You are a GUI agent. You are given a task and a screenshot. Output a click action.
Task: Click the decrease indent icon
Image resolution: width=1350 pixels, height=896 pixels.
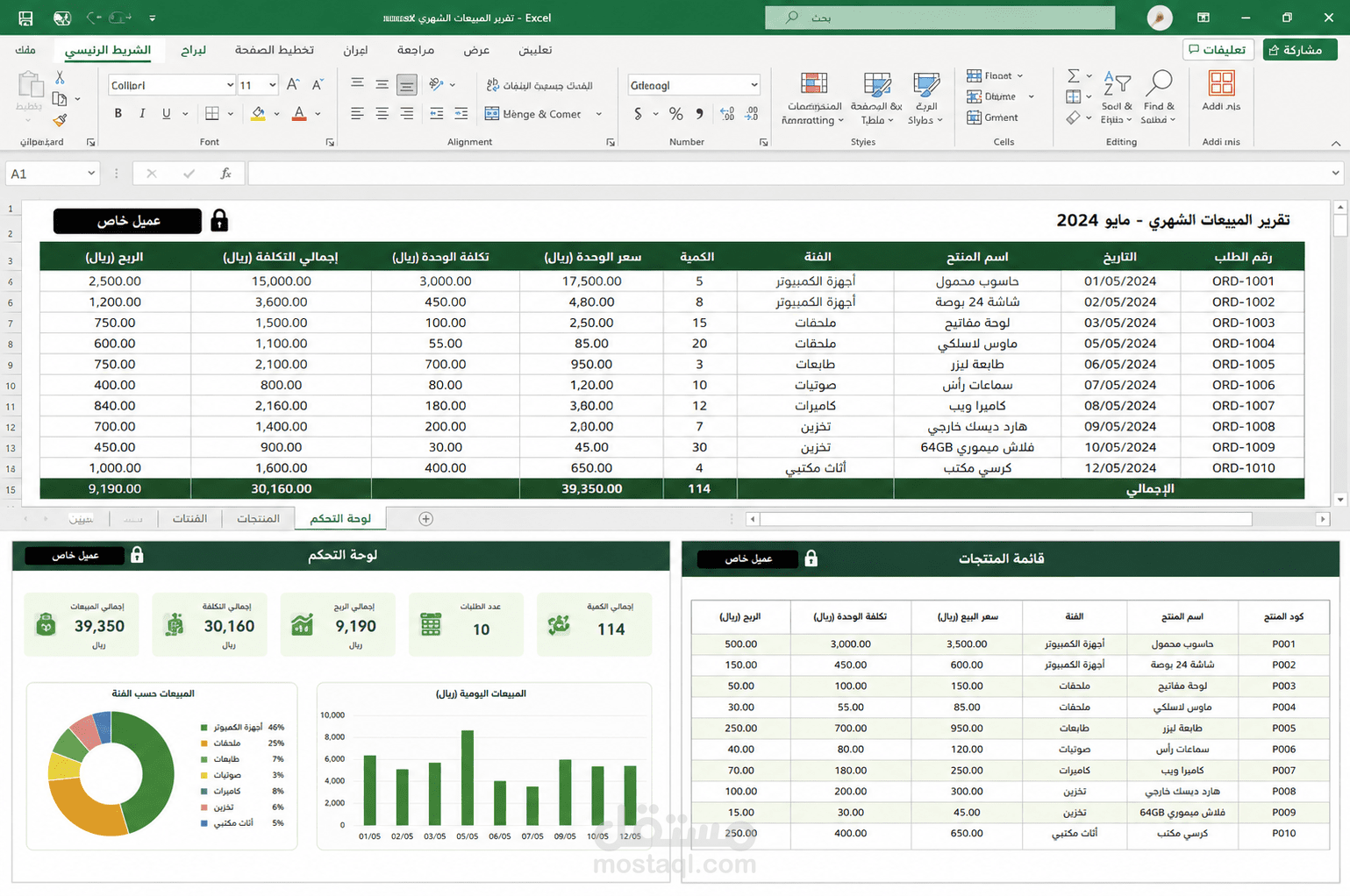coord(437,113)
